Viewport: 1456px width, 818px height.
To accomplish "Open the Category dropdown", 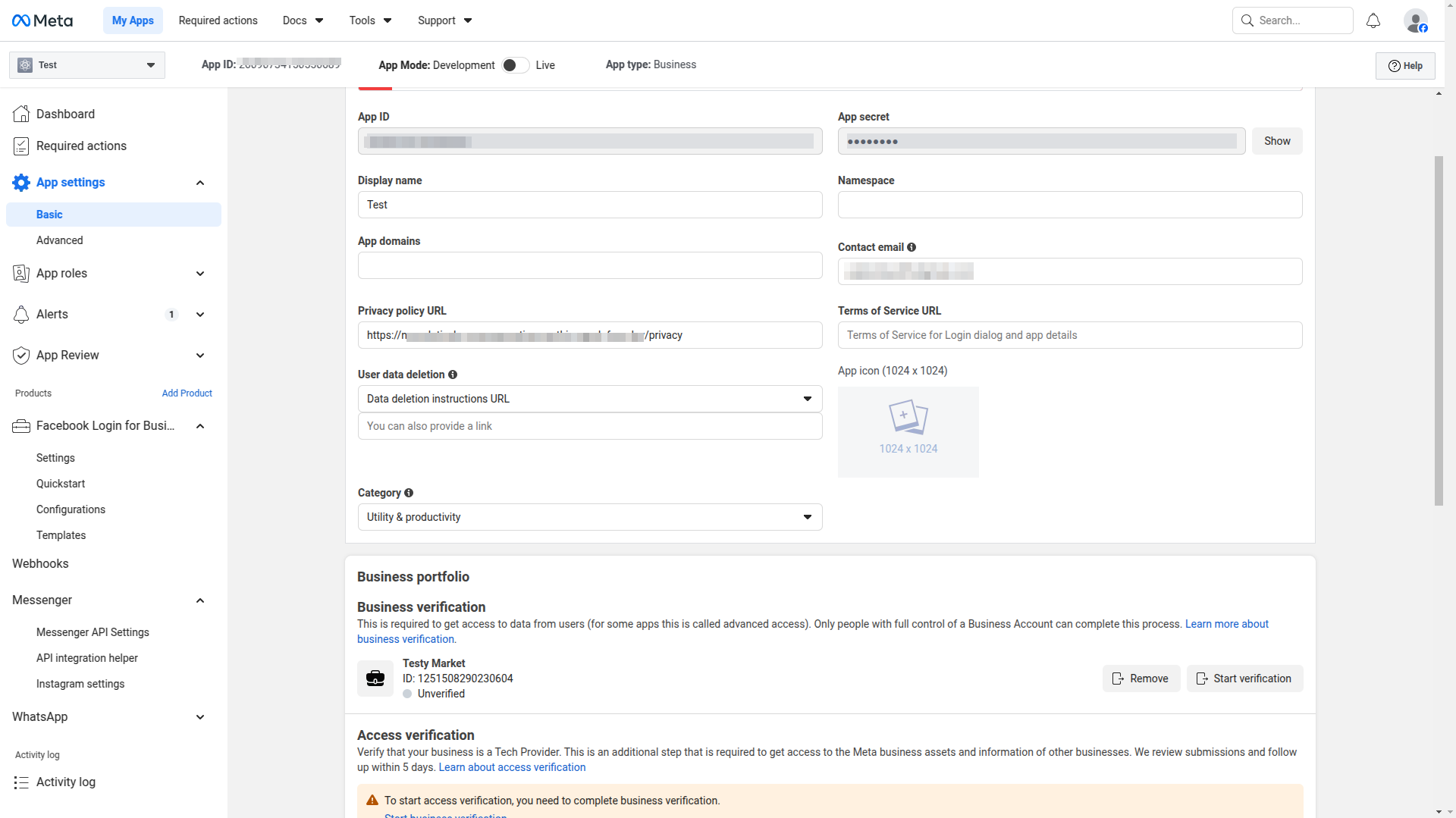I will pyautogui.click(x=590, y=517).
